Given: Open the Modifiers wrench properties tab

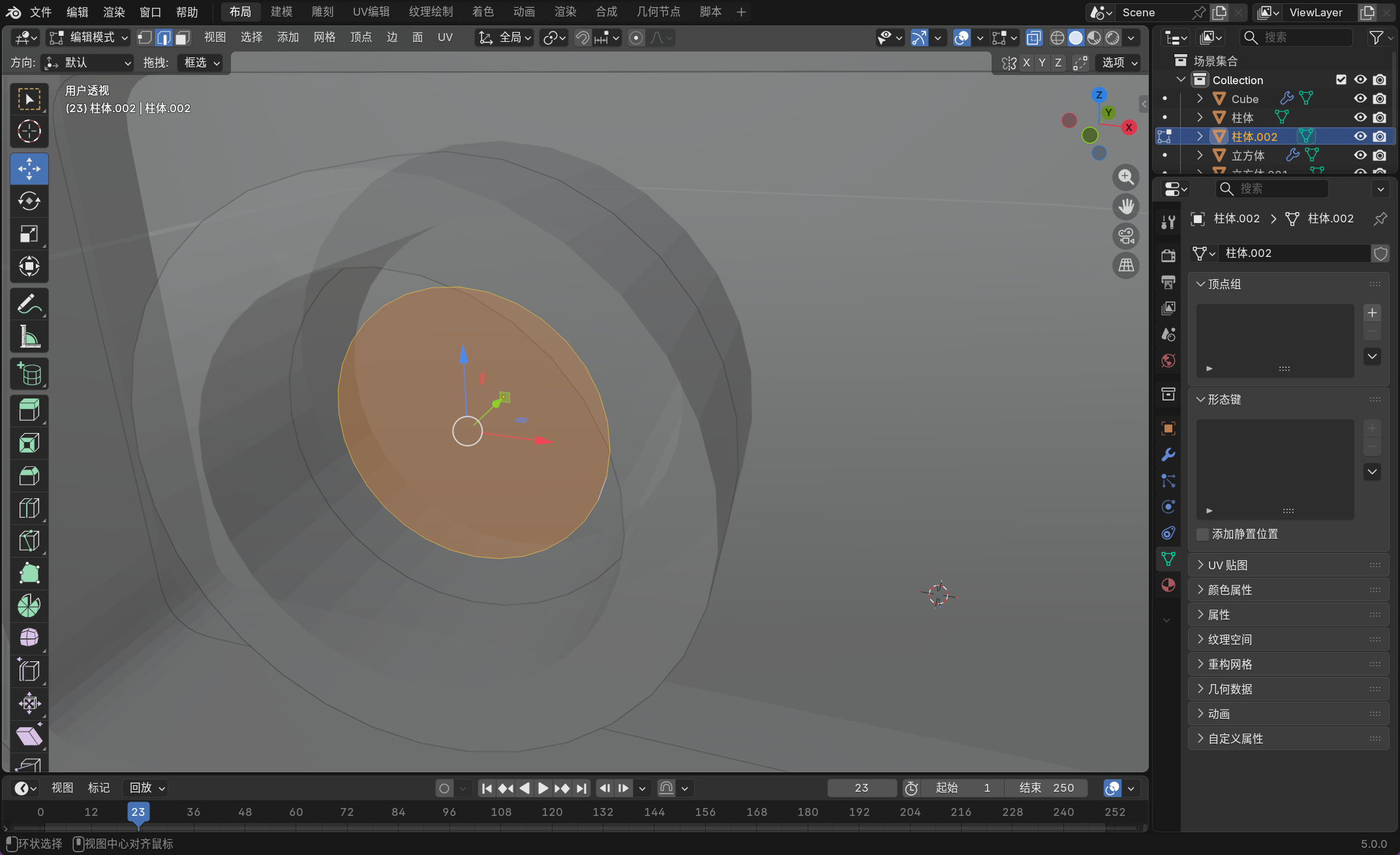Looking at the screenshot, I should click(x=1168, y=455).
